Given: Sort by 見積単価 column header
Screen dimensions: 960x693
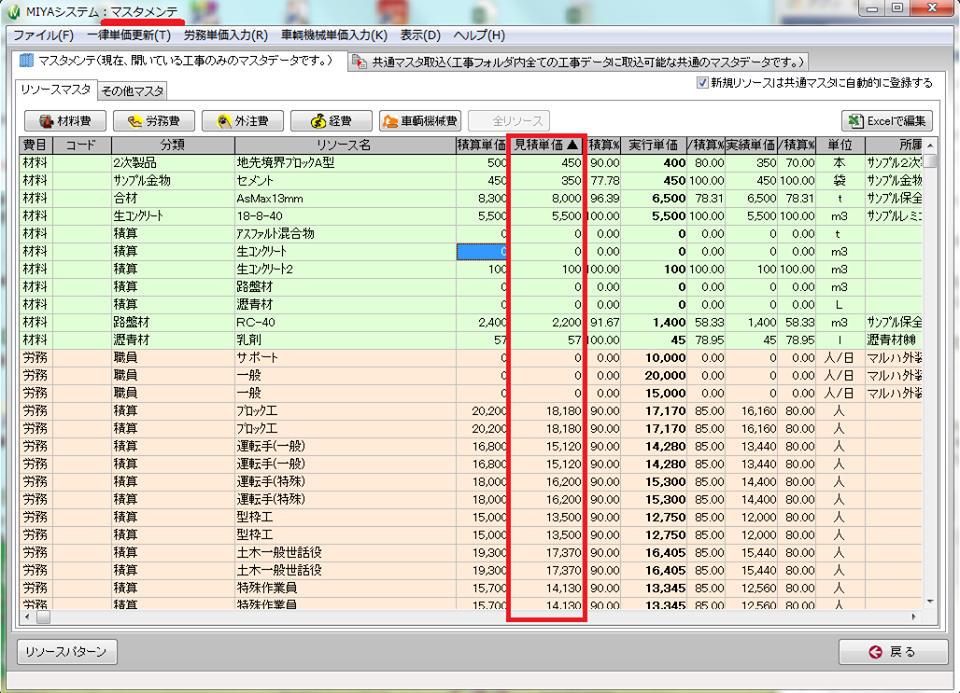Looking at the screenshot, I should tap(546, 145).
